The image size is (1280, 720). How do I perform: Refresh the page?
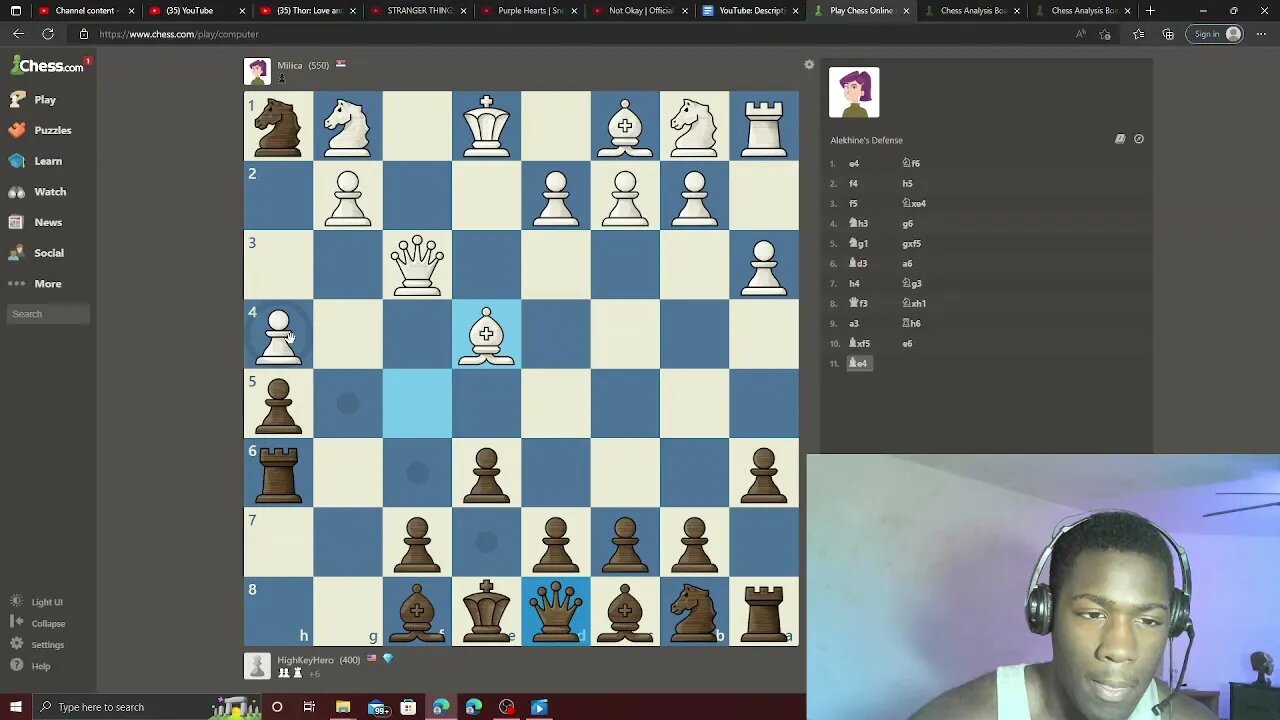pyautogui.click(x=47, y=34)
